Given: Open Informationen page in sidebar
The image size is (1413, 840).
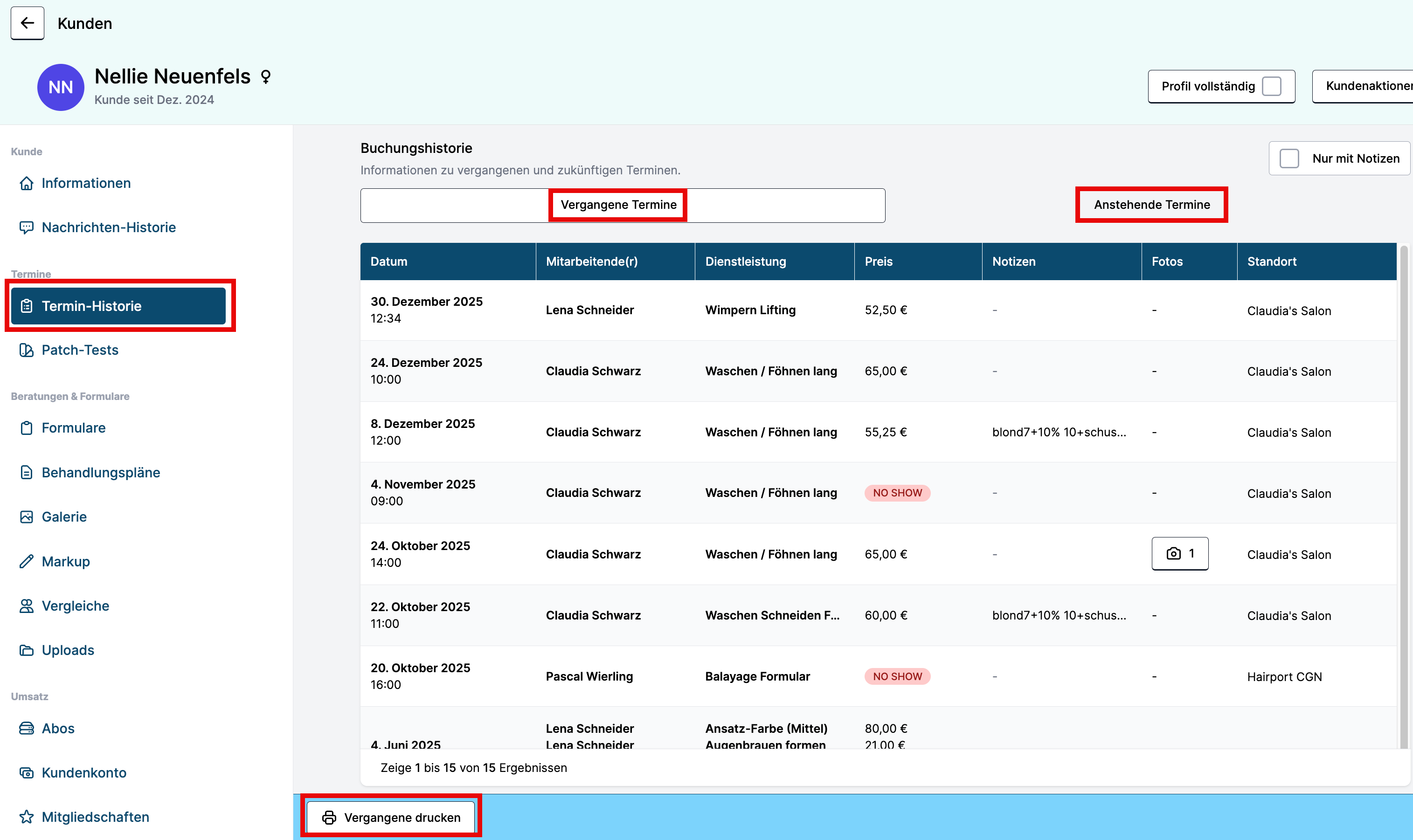Looking at the screenshot, I should 86,183.
